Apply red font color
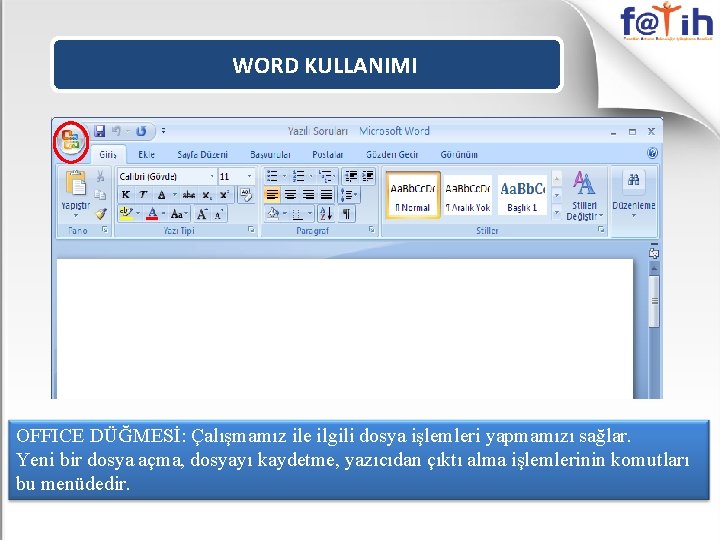The width and height of the screenshot is (720, 540). coord(152,214)
